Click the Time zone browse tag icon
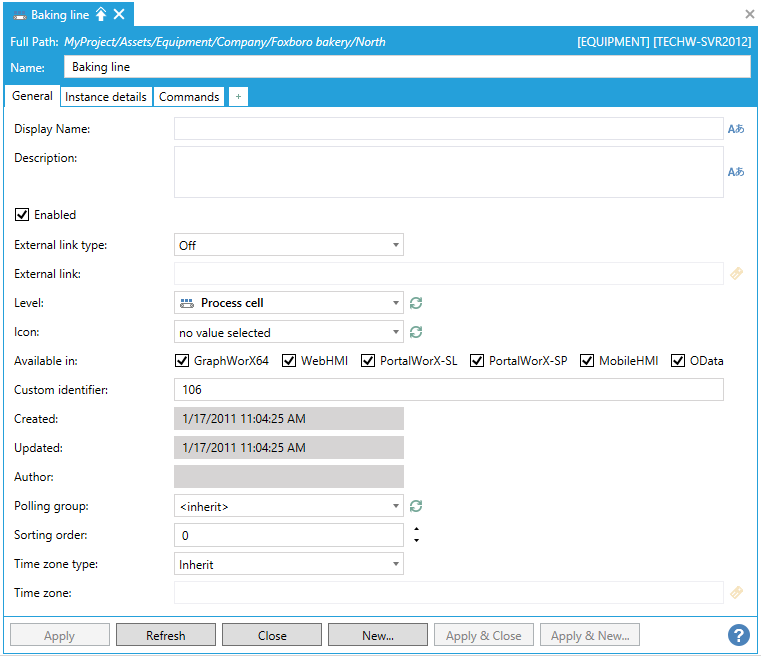761x656 pixels. [x=737, y=593]
